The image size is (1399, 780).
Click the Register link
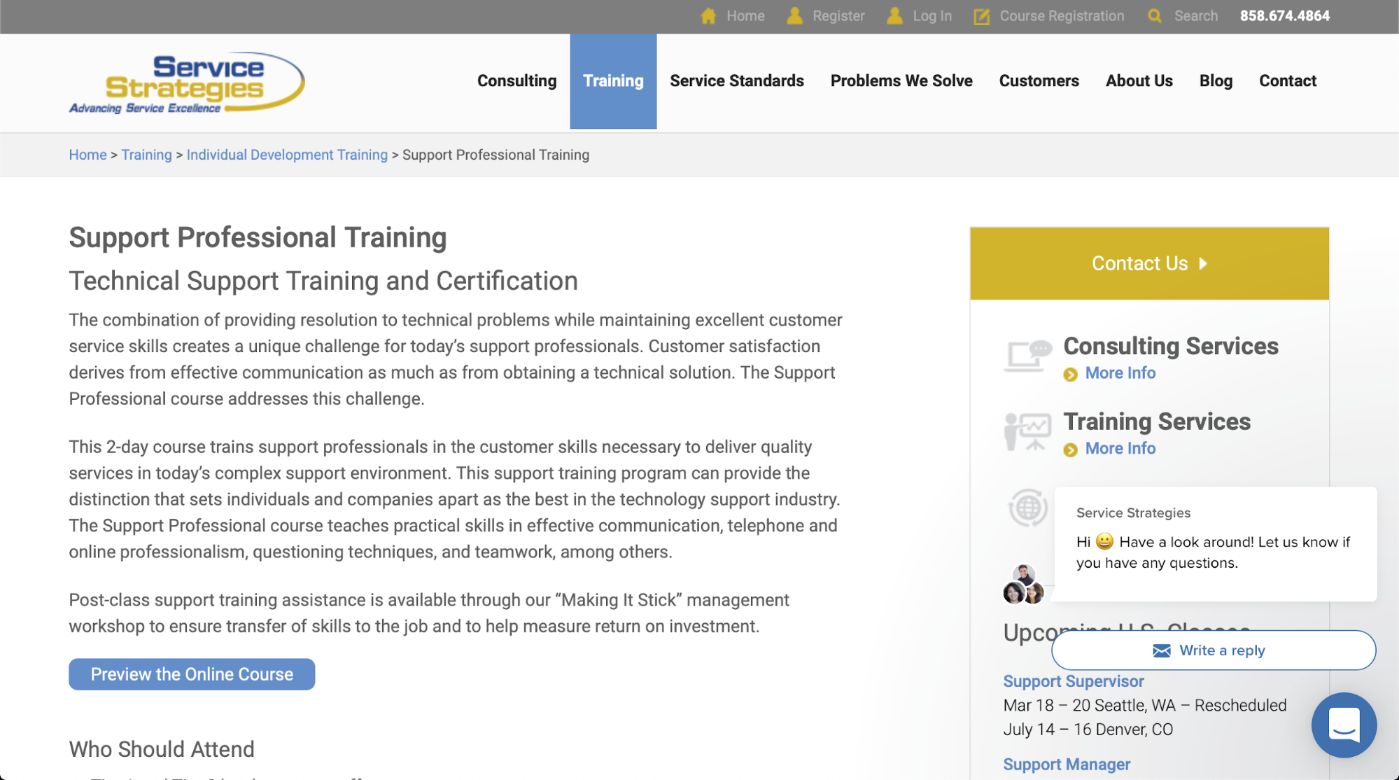click(x=839, y=16)
